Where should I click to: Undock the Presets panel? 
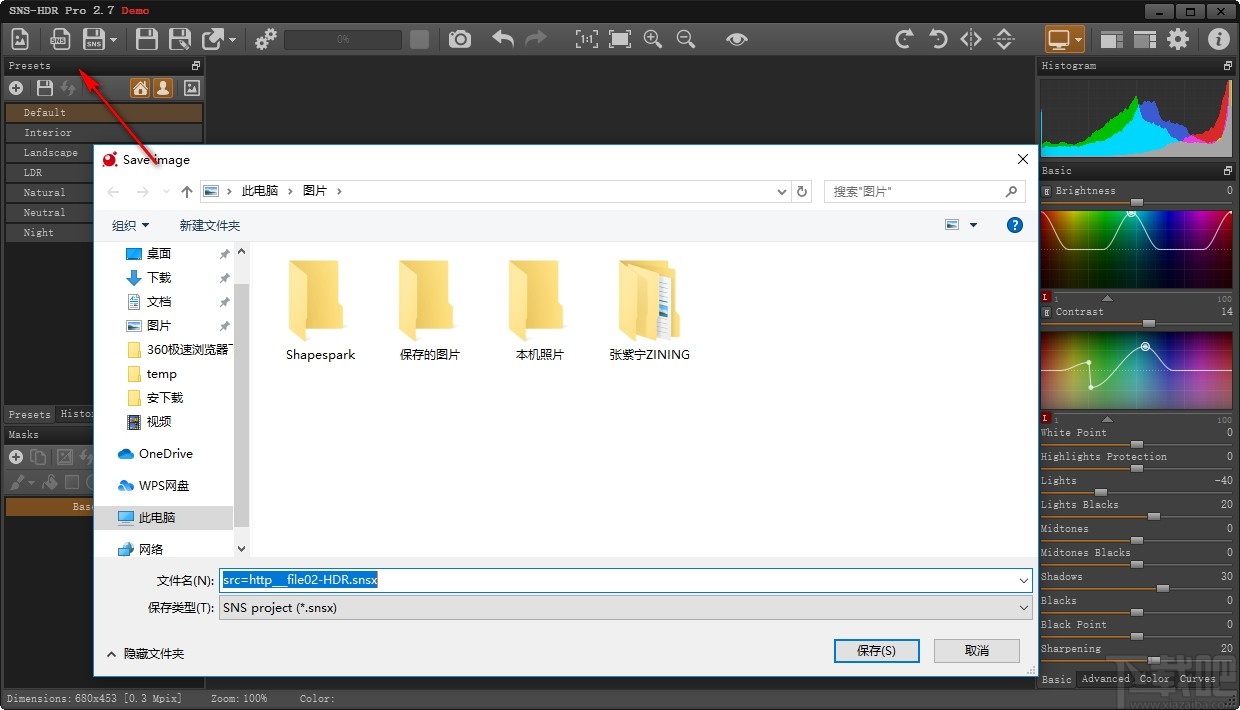[x=196, y=66]
